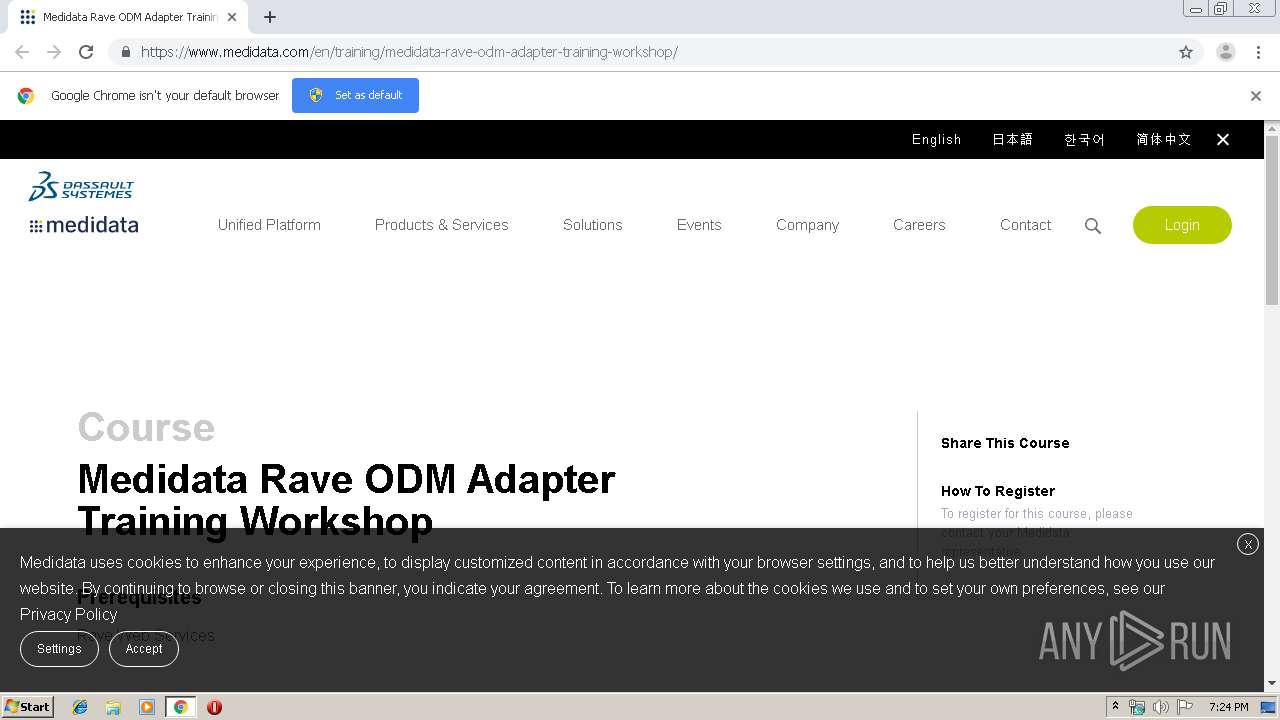Switch language to English
Viewport: 1280px width, 720px height.
936,140
